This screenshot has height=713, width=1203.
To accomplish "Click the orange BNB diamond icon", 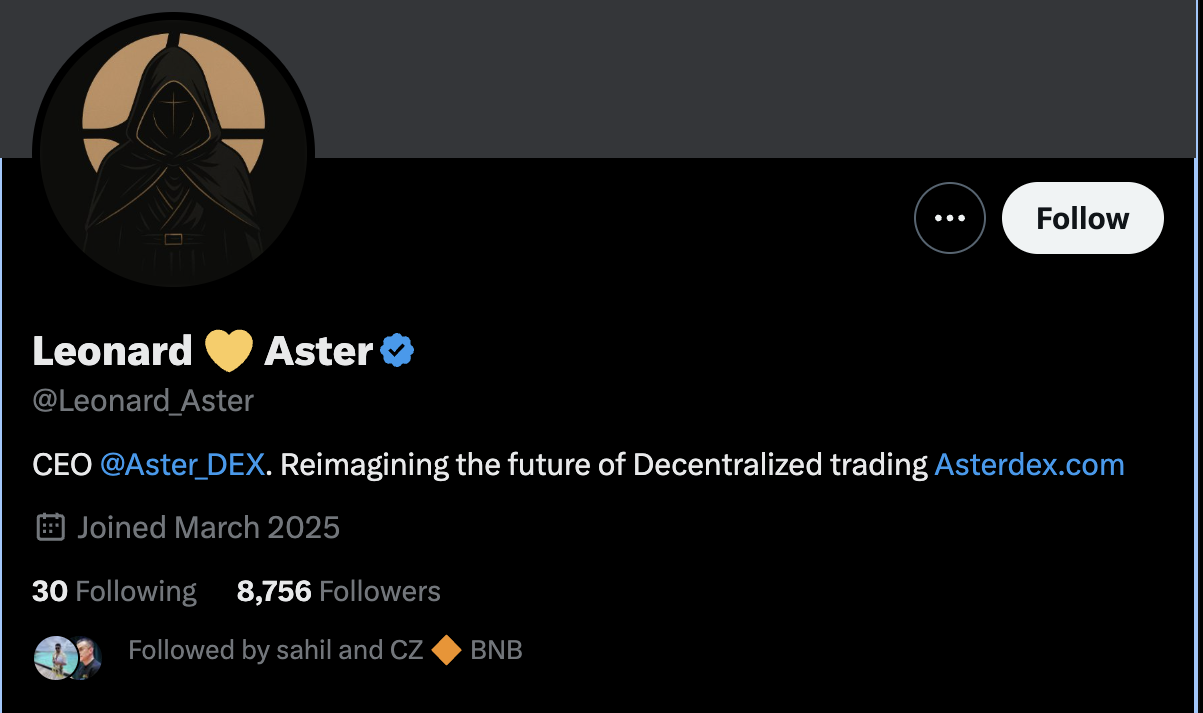I will coord(449,650).
